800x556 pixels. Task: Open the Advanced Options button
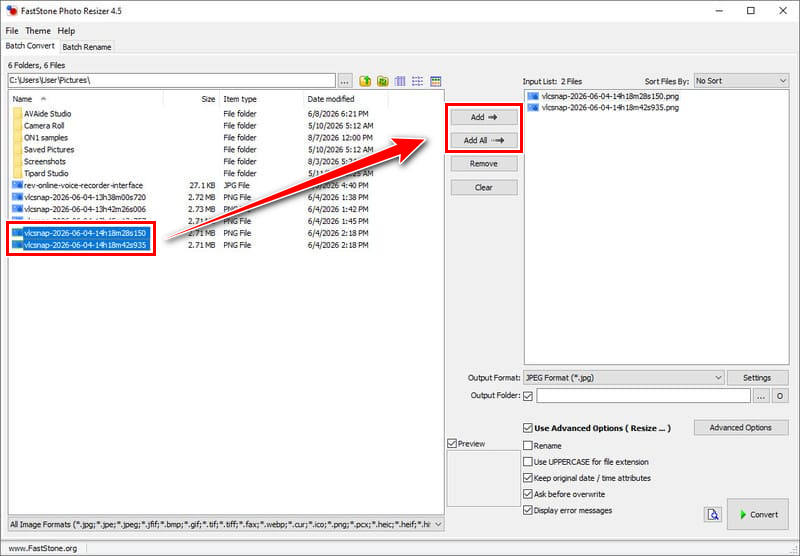coord(741,427)
